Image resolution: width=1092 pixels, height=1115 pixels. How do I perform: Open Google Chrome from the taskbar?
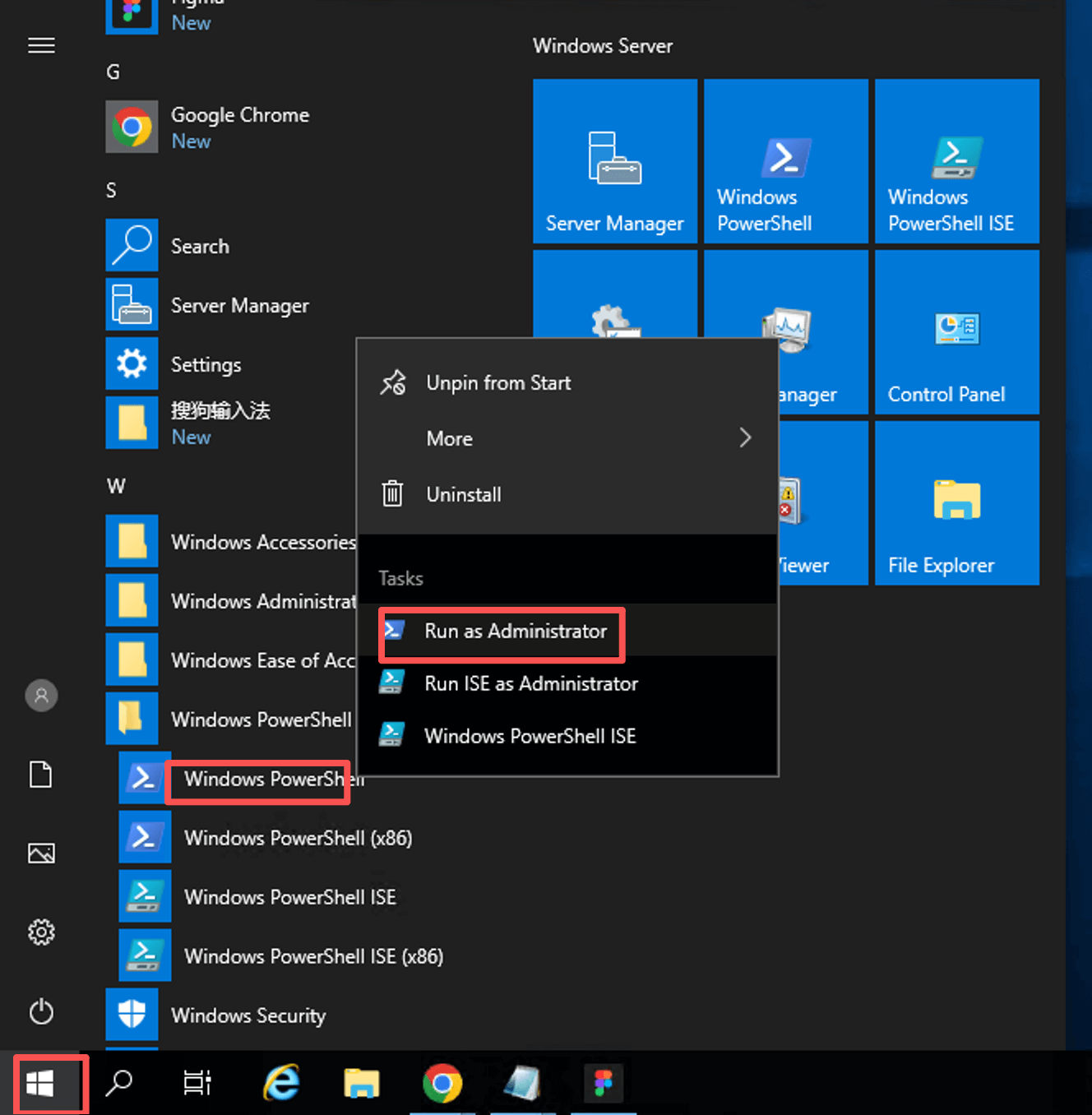(442, 1084)
